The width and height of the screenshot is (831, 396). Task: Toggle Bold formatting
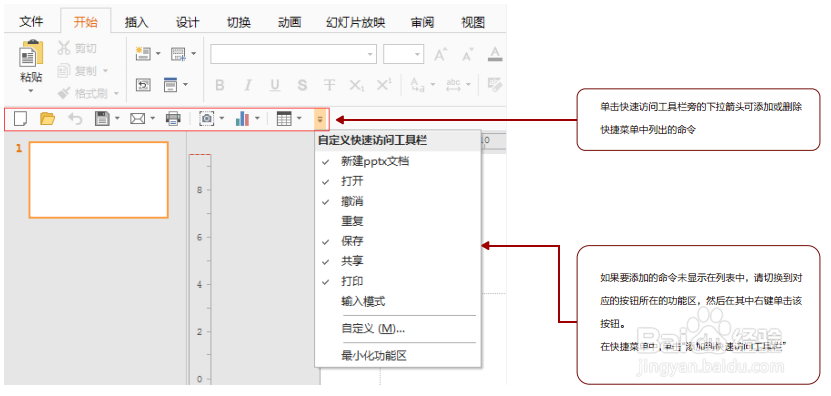tap(220, 85)
